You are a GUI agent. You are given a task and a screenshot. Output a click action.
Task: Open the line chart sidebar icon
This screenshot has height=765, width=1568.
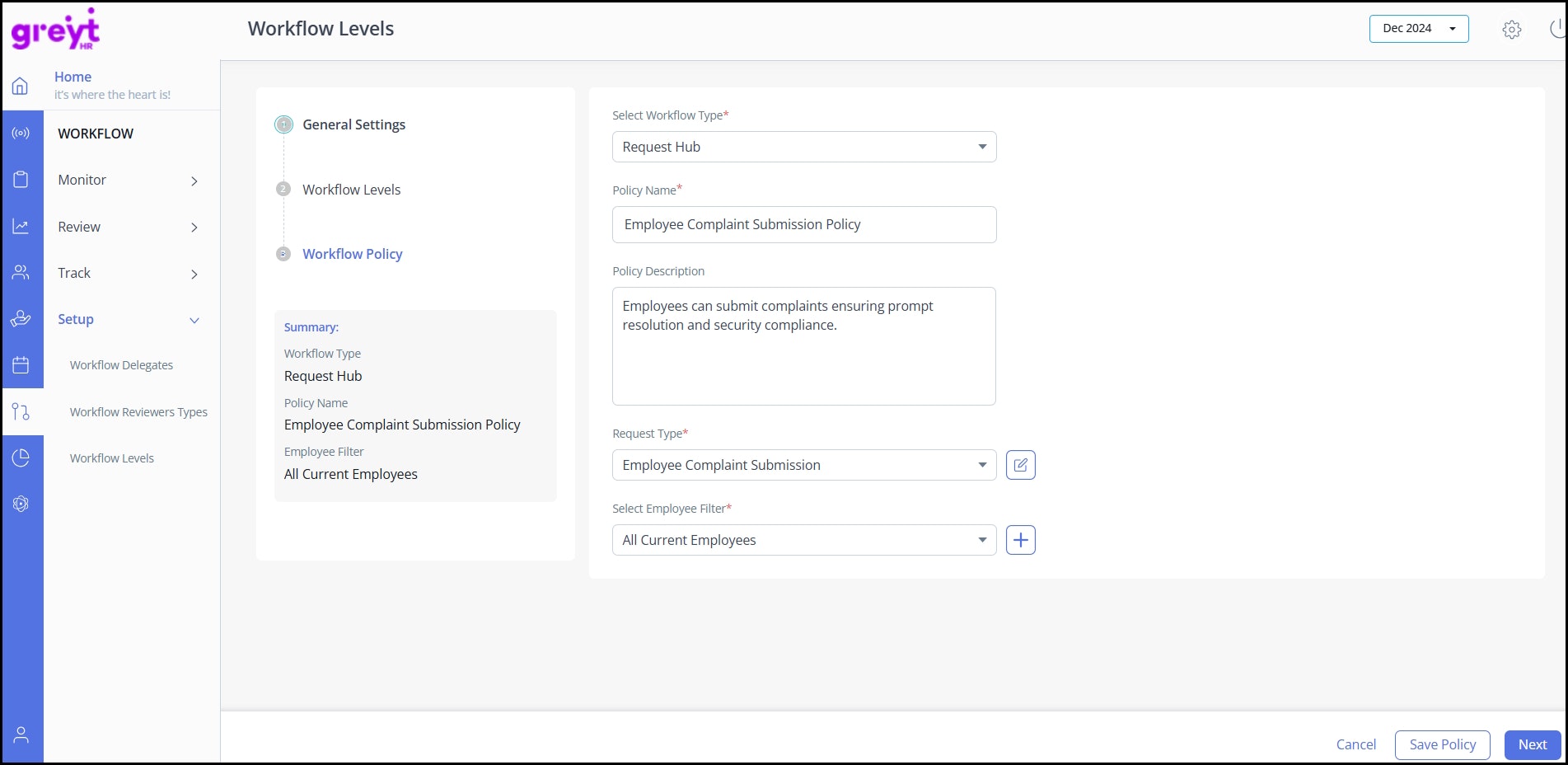pos(21,226)
